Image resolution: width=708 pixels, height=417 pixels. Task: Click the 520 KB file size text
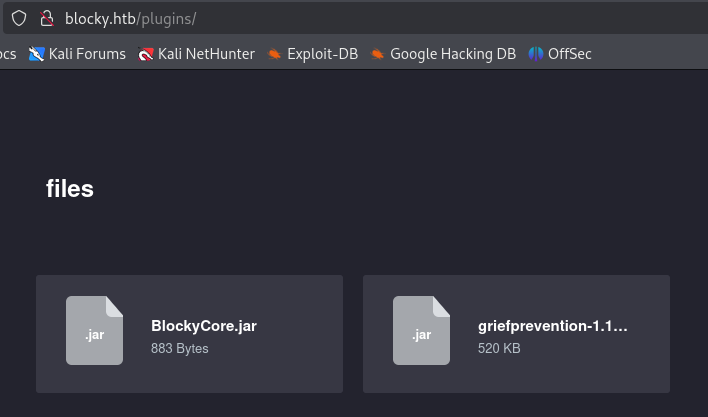(x=499, y=349)
